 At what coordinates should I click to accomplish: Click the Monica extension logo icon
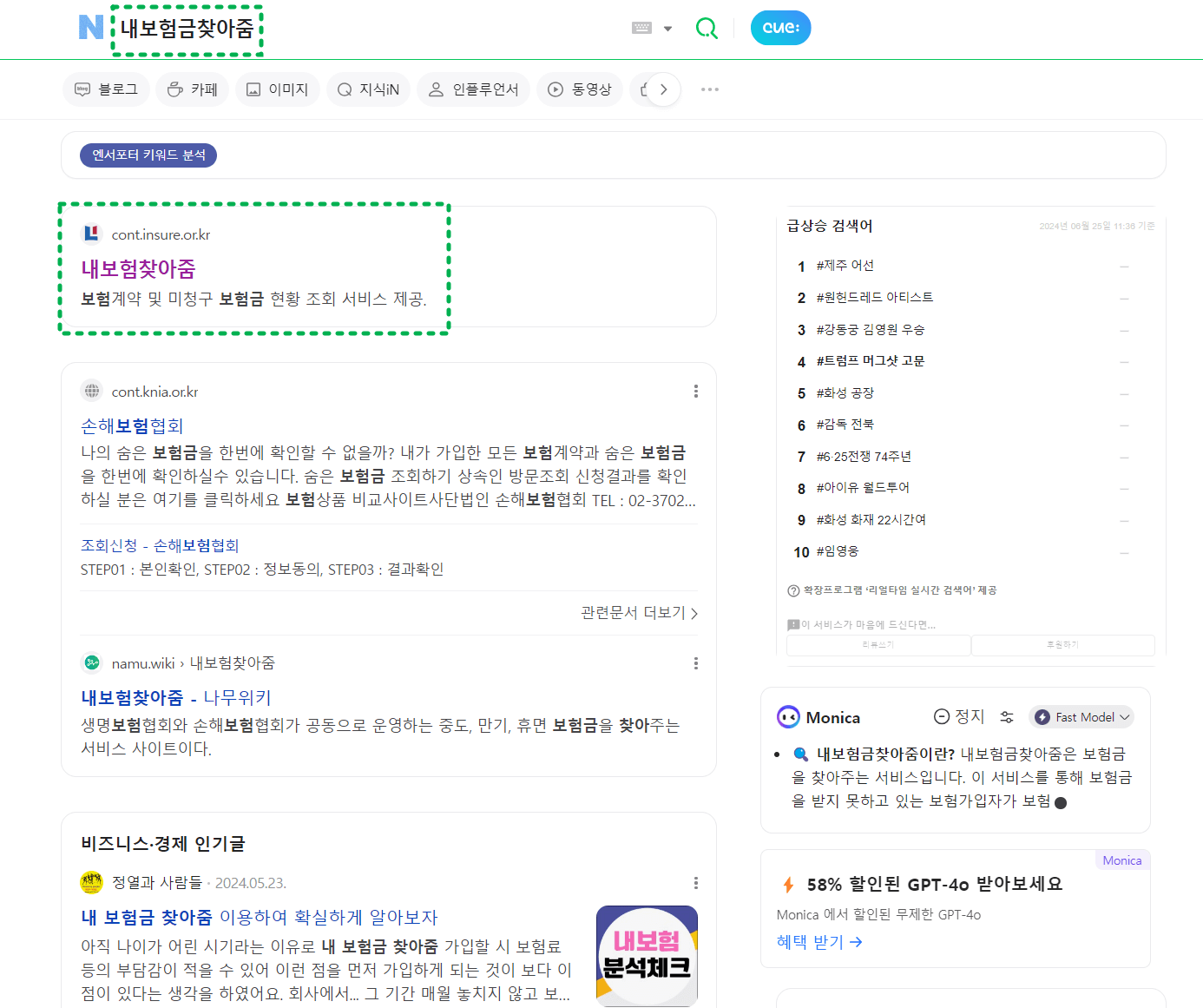coord(786,716)
